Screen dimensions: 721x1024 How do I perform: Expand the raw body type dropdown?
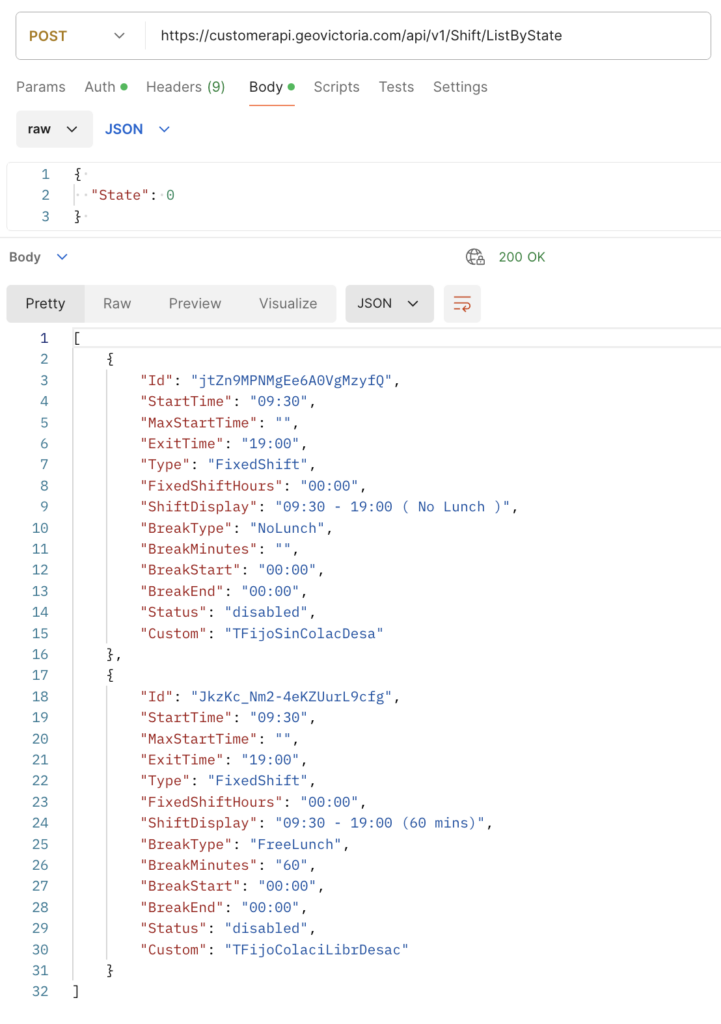(x=54, y=129)
